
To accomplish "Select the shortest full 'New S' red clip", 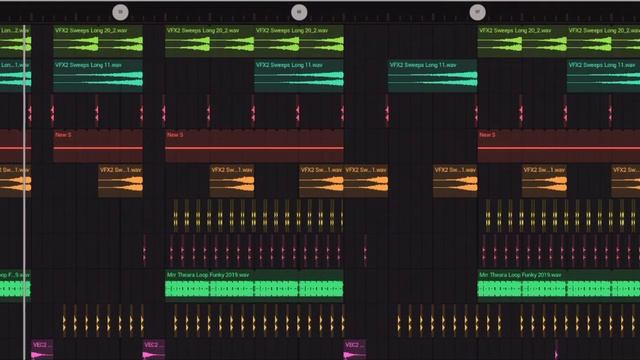I will (x=98, y=146).
